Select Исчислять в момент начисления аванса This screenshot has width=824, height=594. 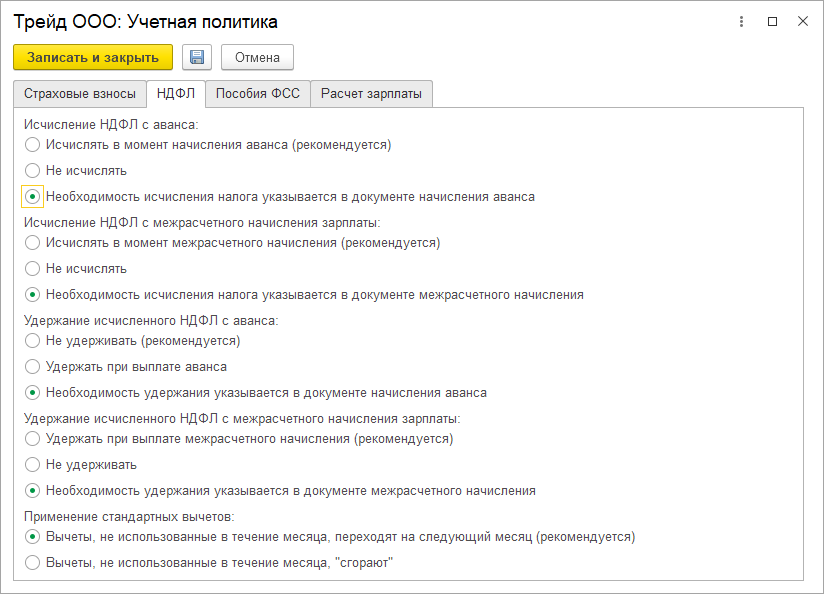click(x=33, y=145)
